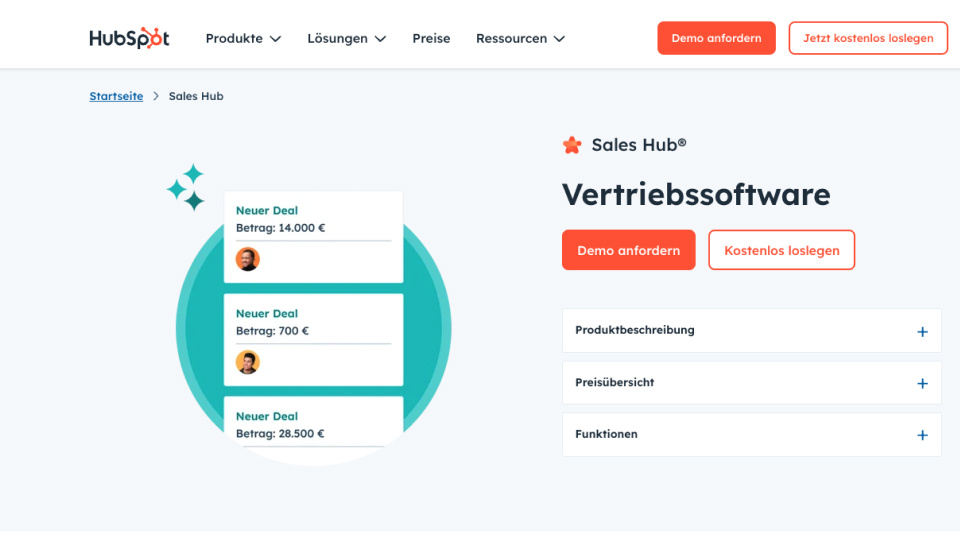Viewport: 960px width, 540px height.
Task: Click the HubSpot logo
Action: [x=129, y=38]
